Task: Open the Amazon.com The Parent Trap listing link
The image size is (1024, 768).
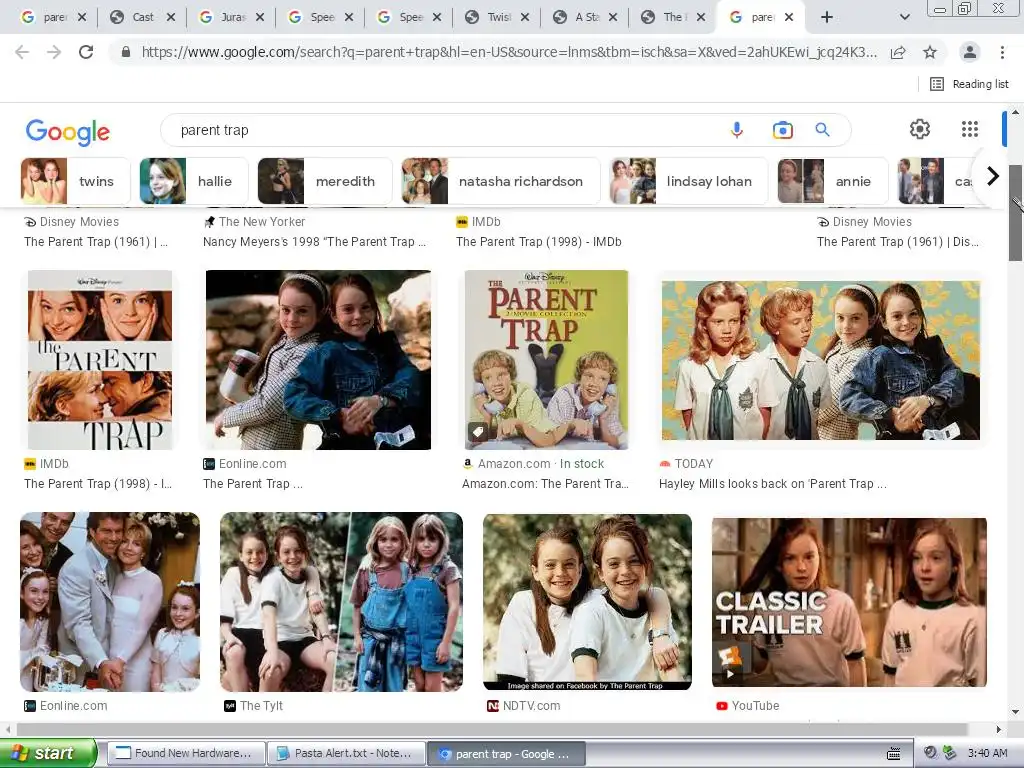Action: click(x=545, y=484)
